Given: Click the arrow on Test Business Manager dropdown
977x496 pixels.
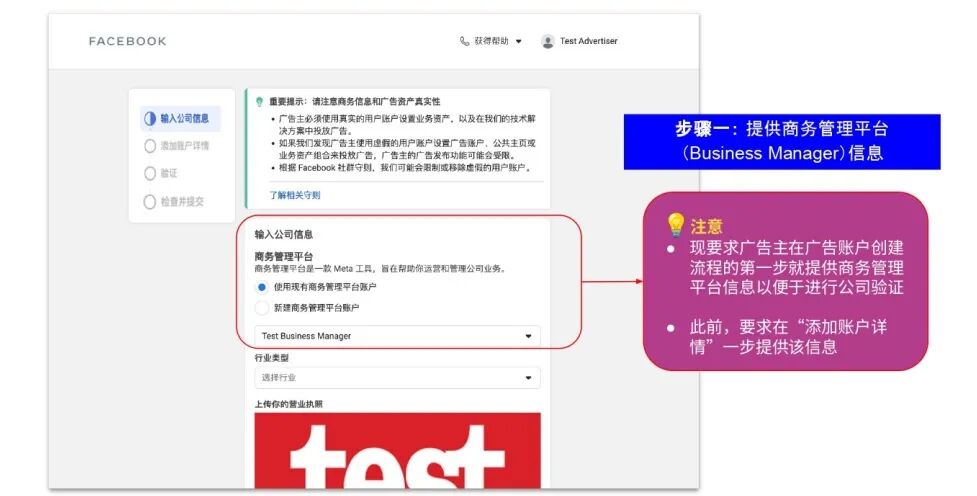Looking at the screenshot, I should tap(528, 336).
